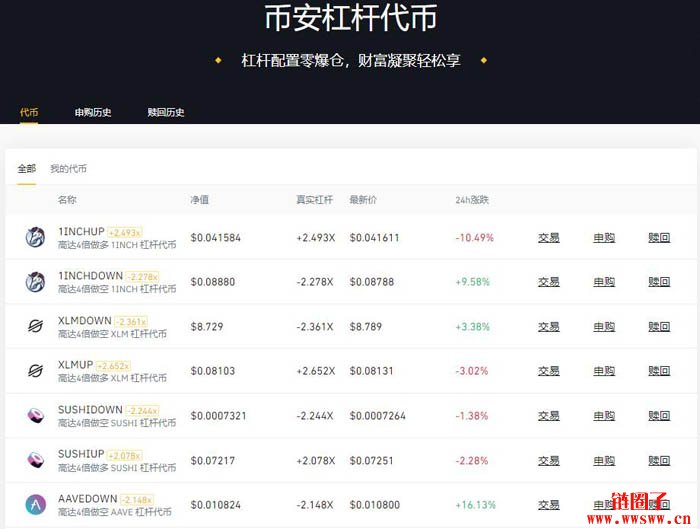The height and width of the screenshot is (529, 700).
Task: Click 赎回 link for SUSHIUP
Action: click(659, 460)
